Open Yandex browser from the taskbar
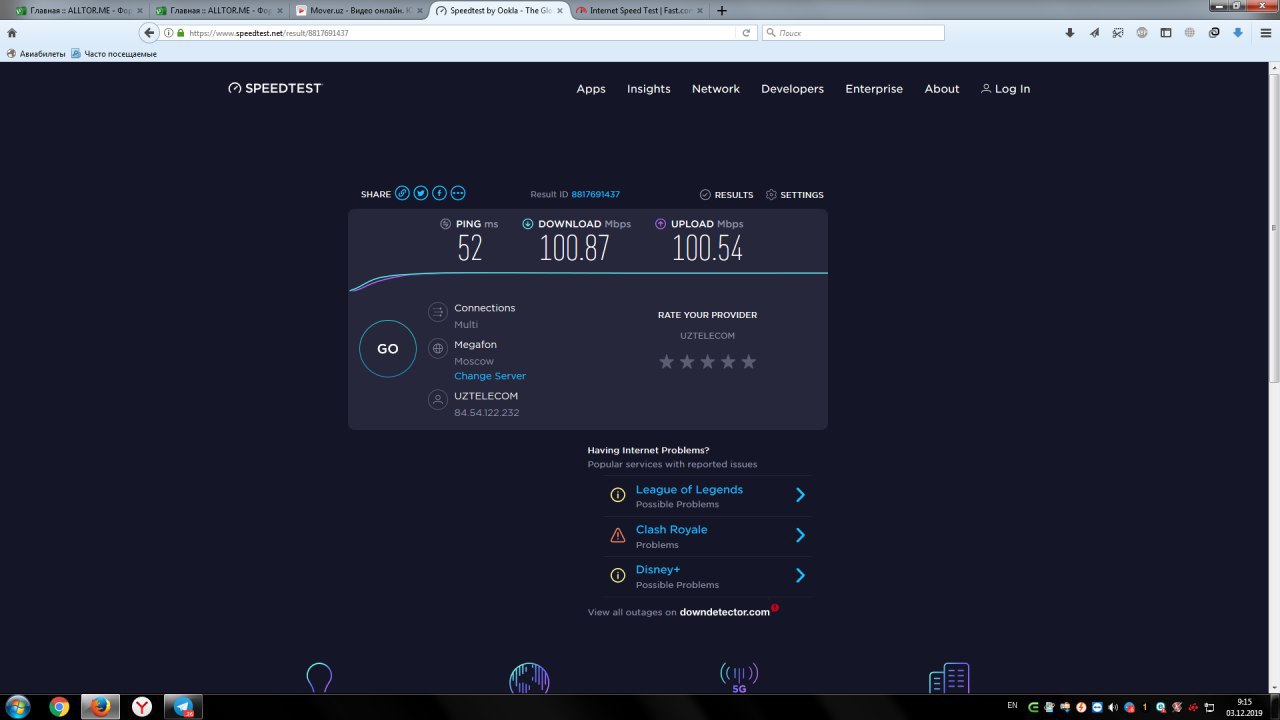Image resolution: width=1280 pixels, height=720 pixels. pos(142,707)
